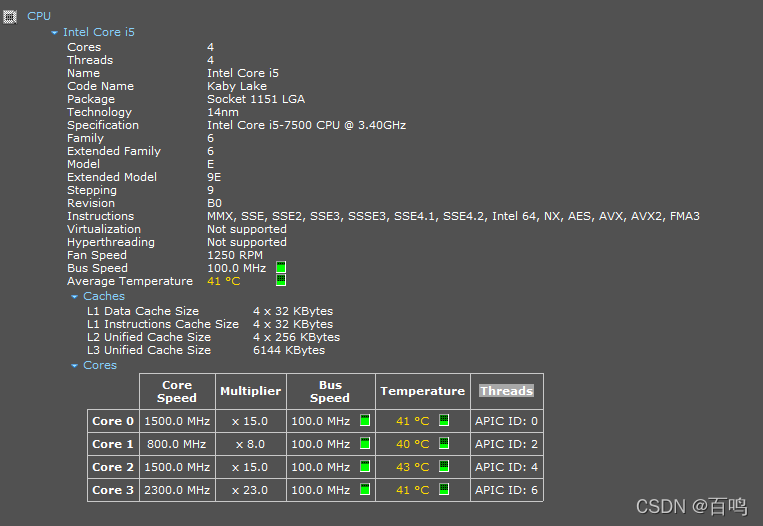Click the Extended Family label
Image resolution: width=763 pixels, height=526 pixels.
coord(114,151)
